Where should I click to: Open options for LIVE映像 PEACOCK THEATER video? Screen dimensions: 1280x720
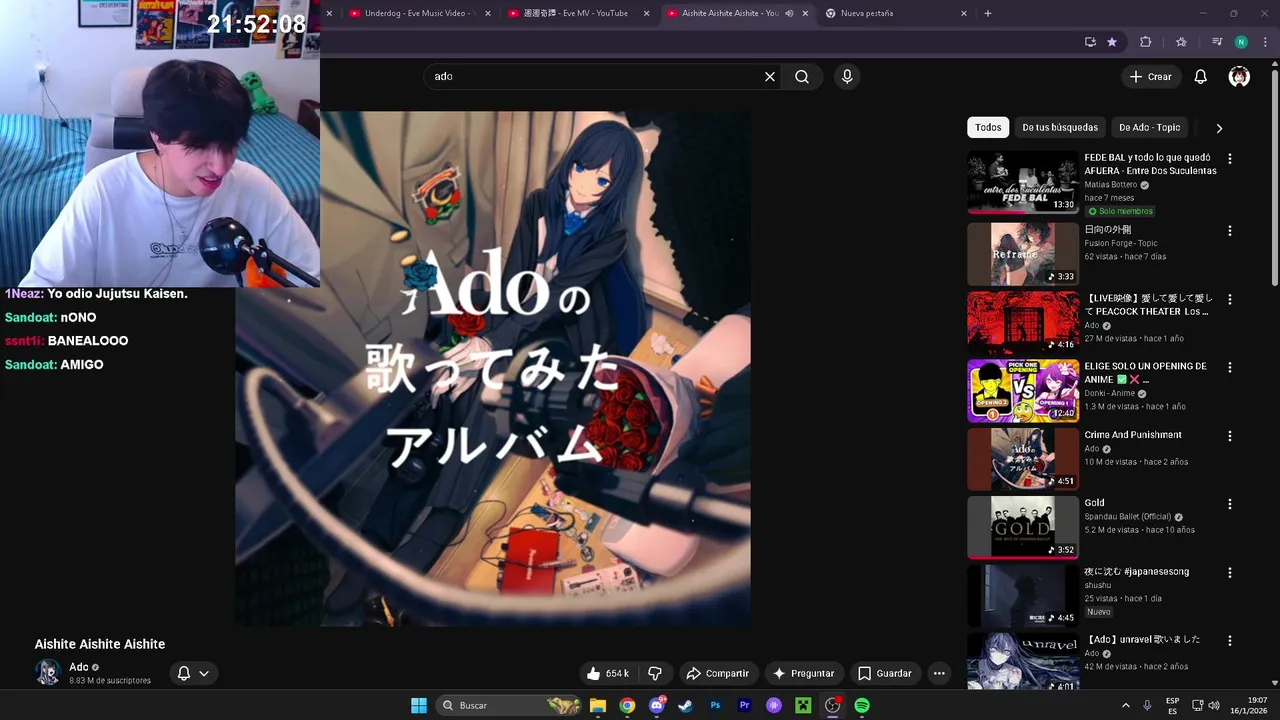tap(1230, 300)
